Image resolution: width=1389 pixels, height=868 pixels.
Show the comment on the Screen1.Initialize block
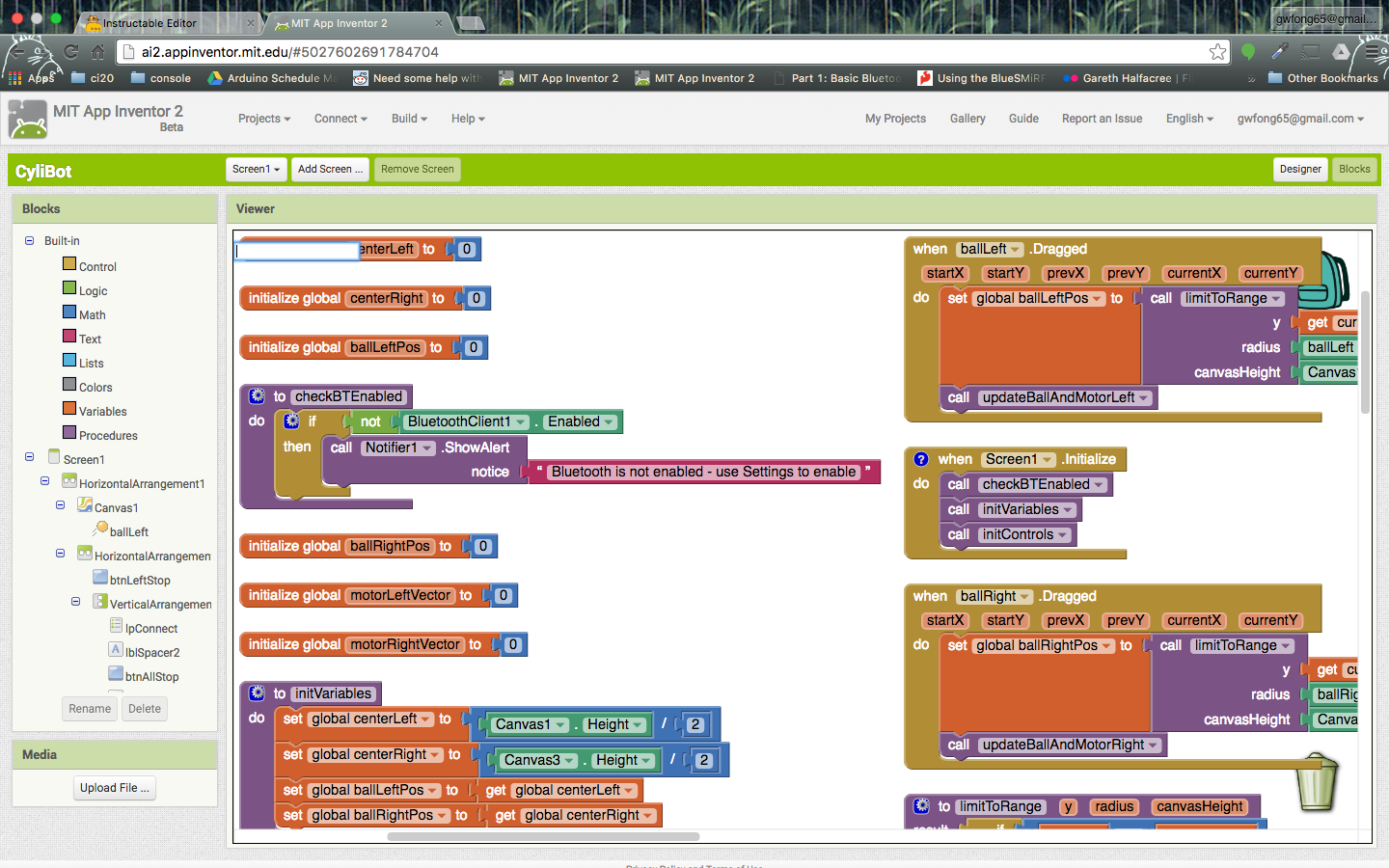[x=921, y=459]
